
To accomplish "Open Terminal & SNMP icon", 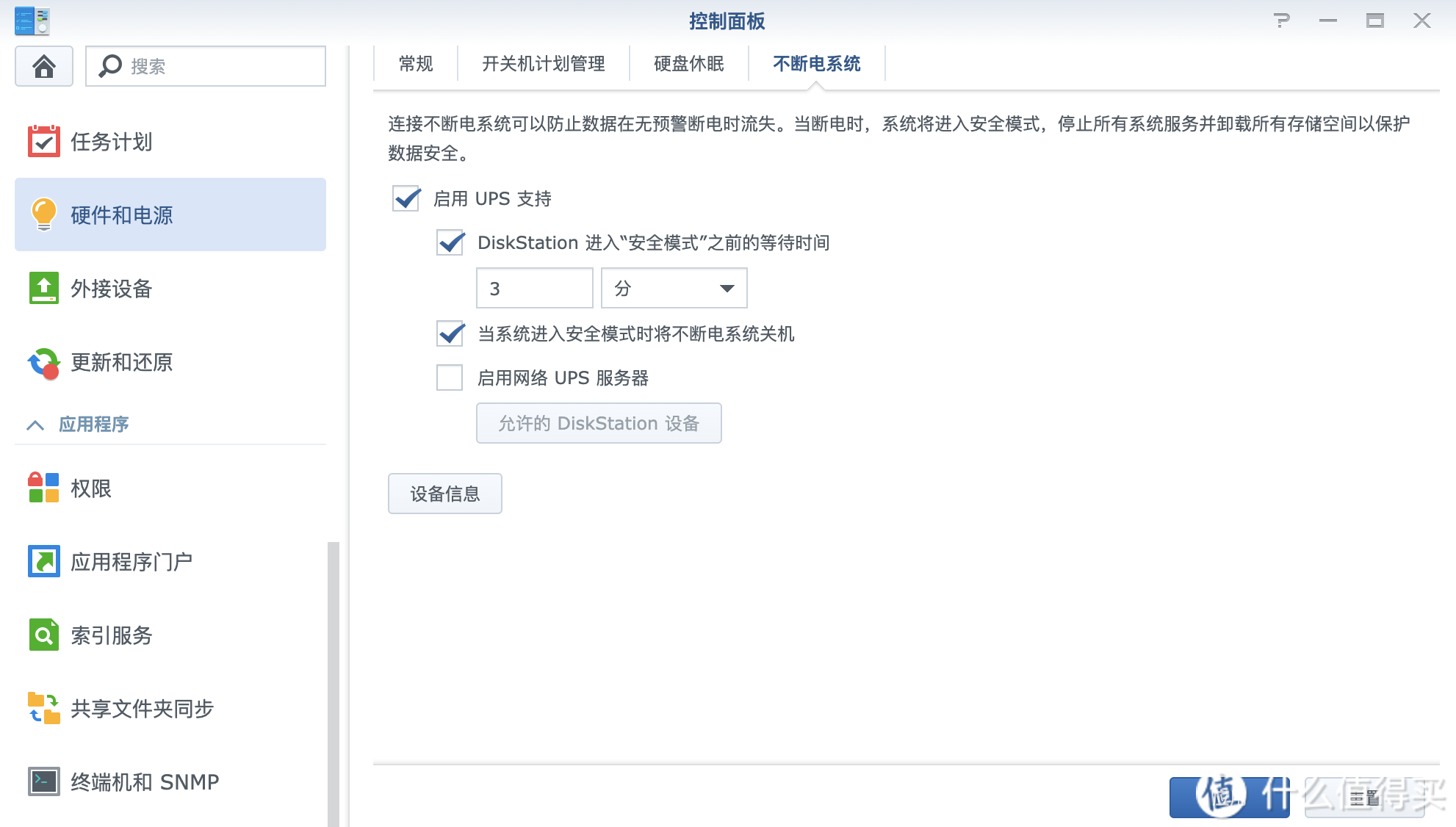I will (44, 781).
